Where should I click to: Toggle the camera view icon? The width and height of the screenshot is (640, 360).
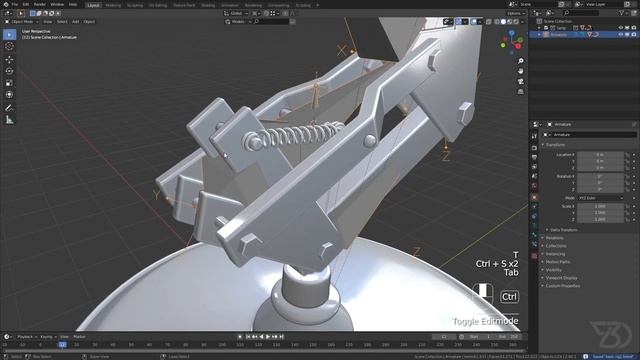pyautogui.click(x=520, y=81)
